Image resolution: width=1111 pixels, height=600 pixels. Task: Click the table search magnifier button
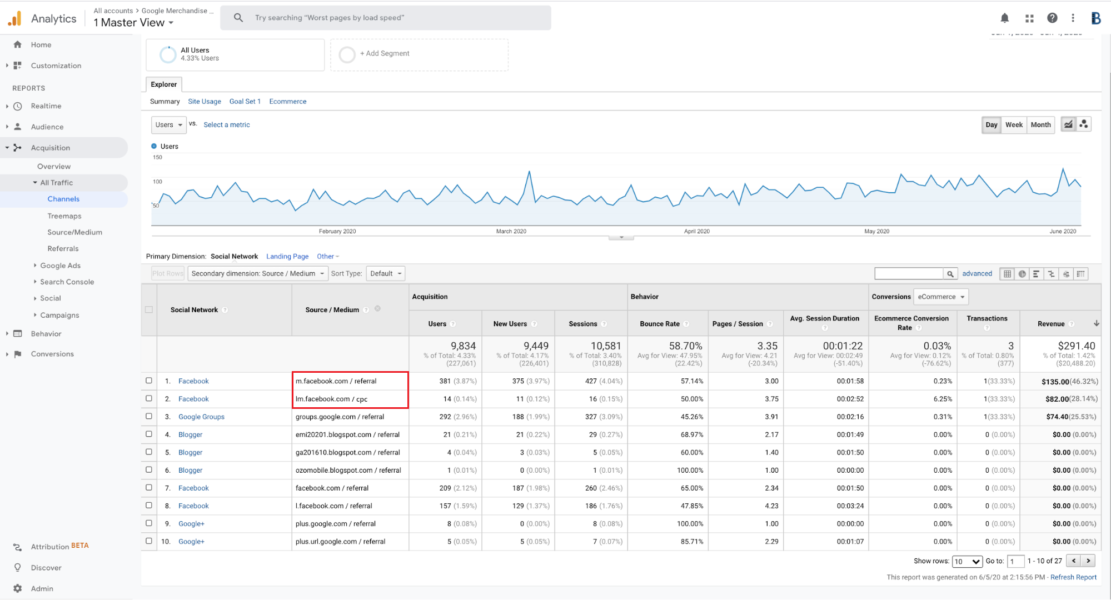click(950, 273)
